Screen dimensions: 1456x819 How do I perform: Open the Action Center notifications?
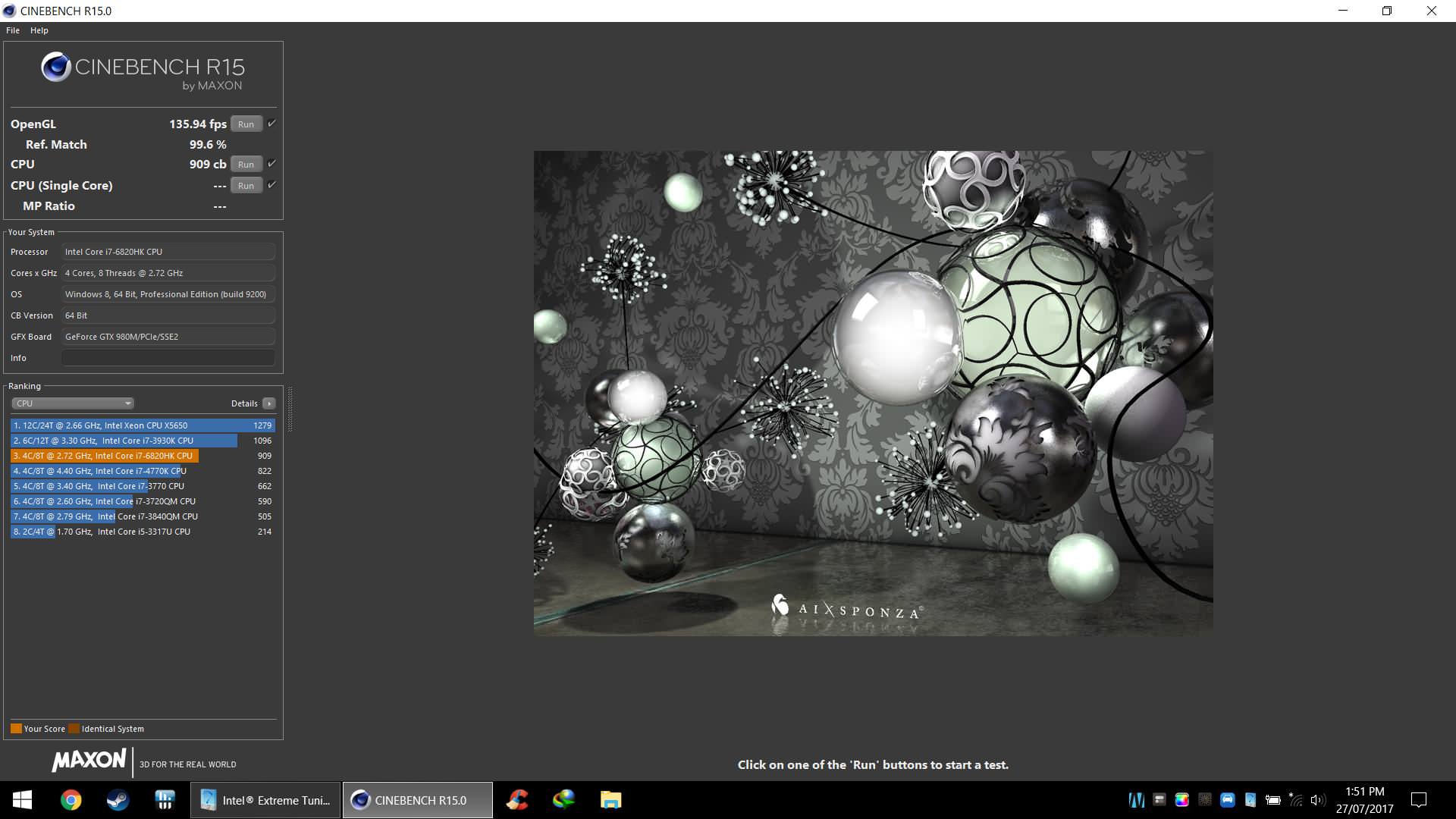[x=1419, y=800]
